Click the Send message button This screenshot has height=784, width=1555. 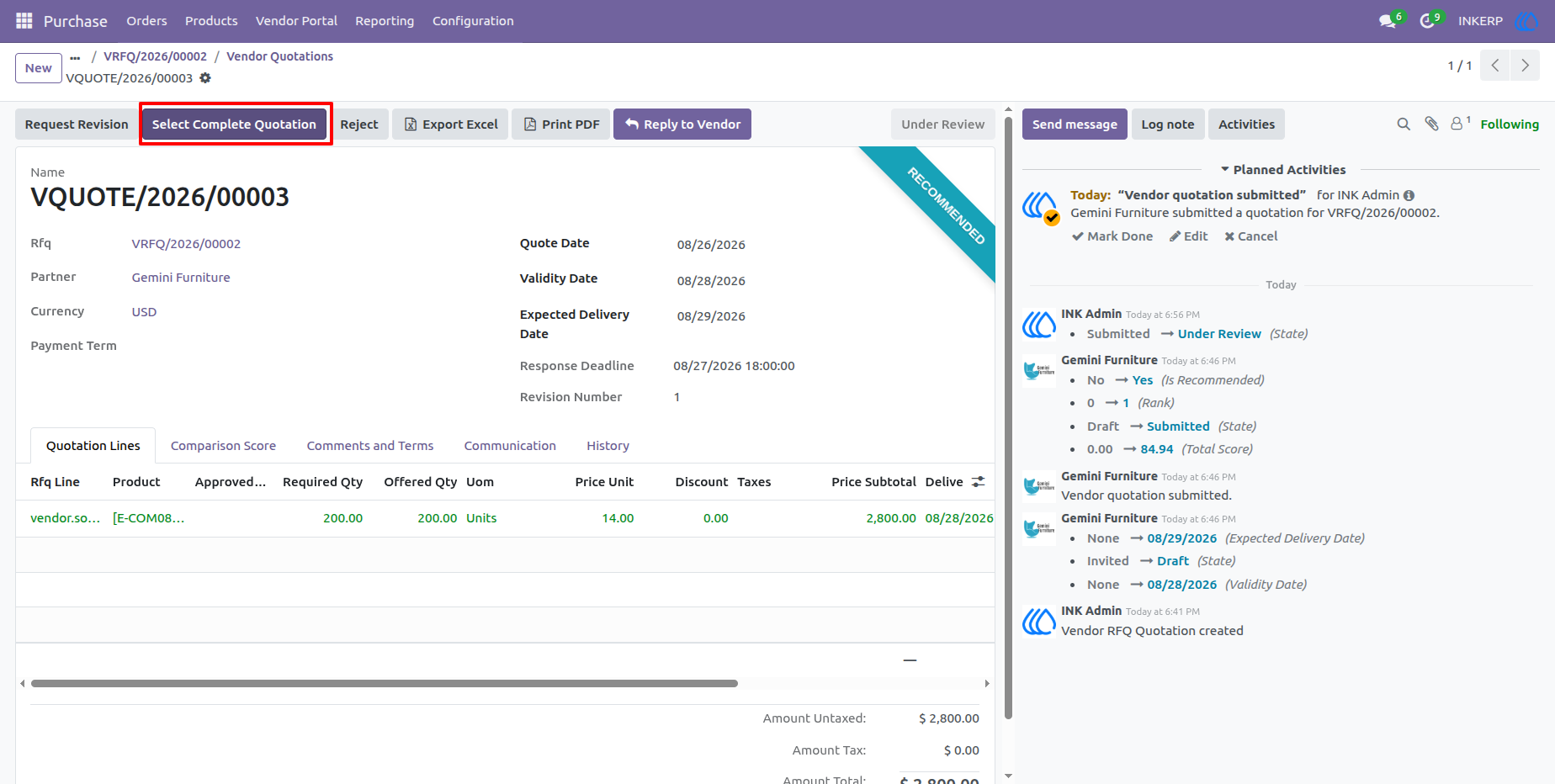(x=1075, y=124)
